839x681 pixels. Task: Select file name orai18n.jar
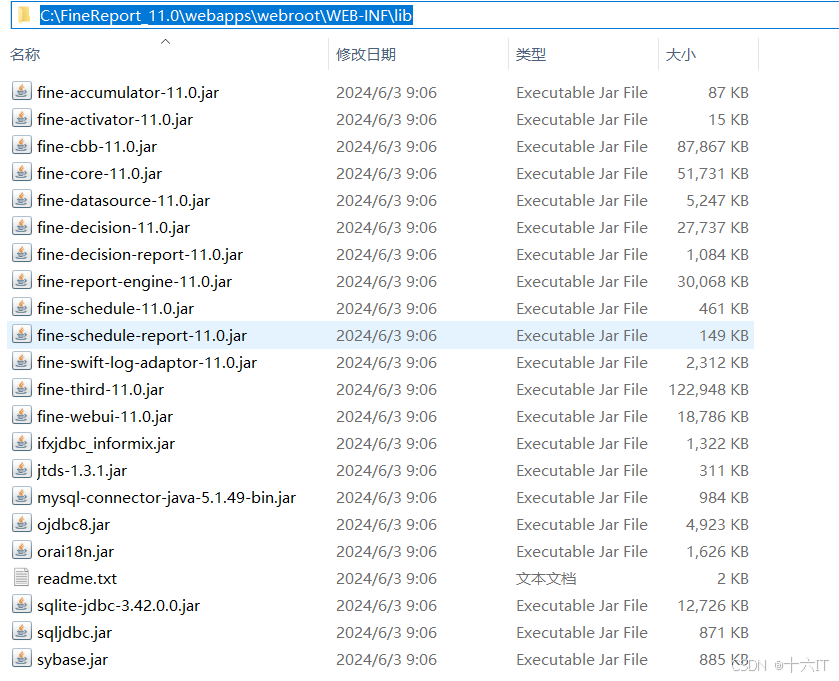[75, 552]
